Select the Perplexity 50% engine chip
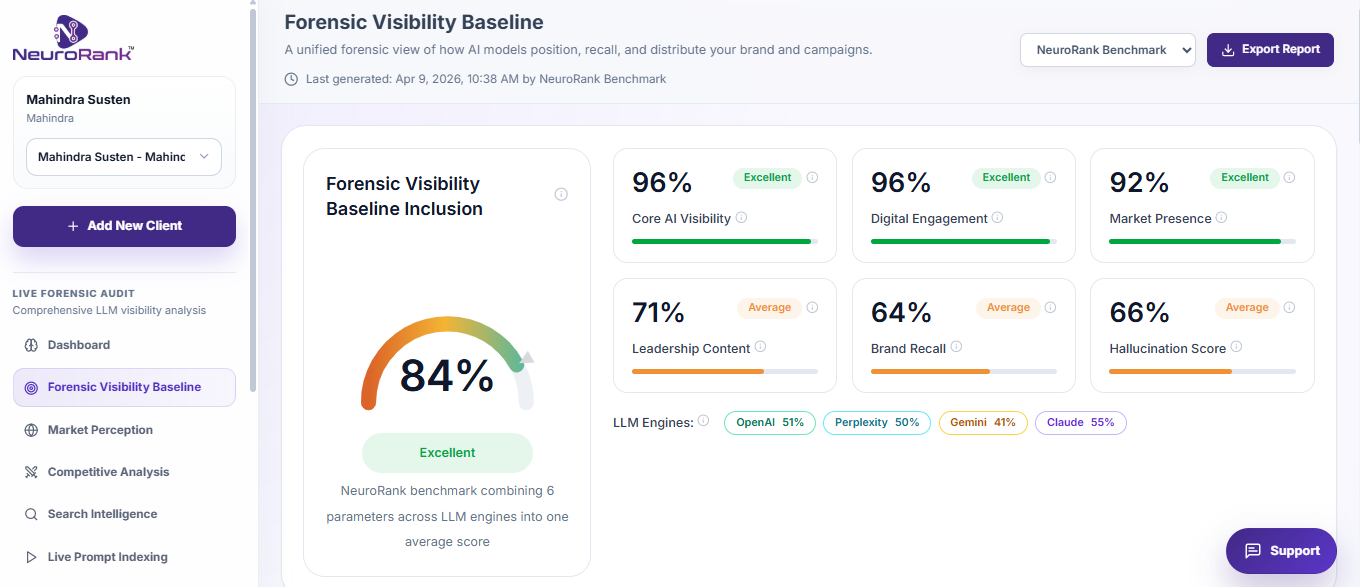Viewport: 1360px width, 587px height. pyautogui.click(x=877, y=423)
